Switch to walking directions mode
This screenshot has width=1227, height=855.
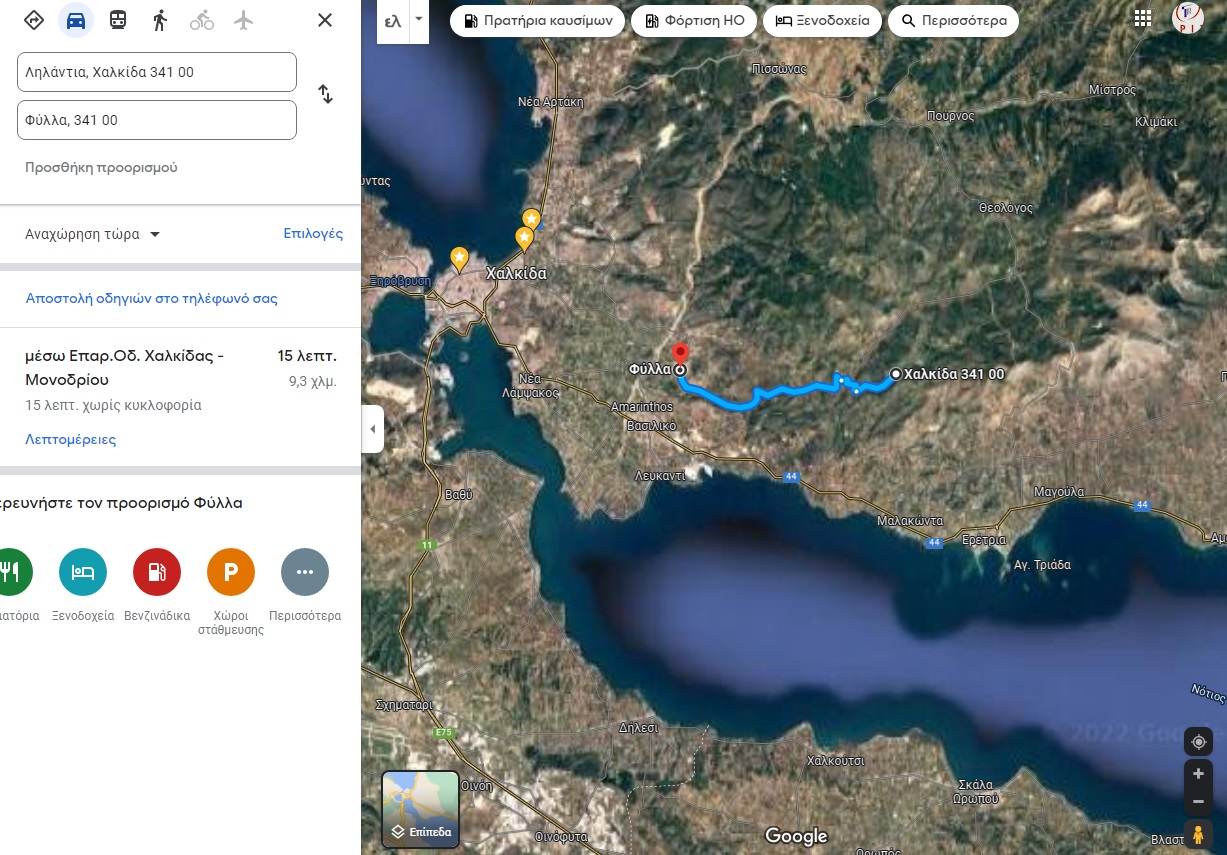pos(160,20)
